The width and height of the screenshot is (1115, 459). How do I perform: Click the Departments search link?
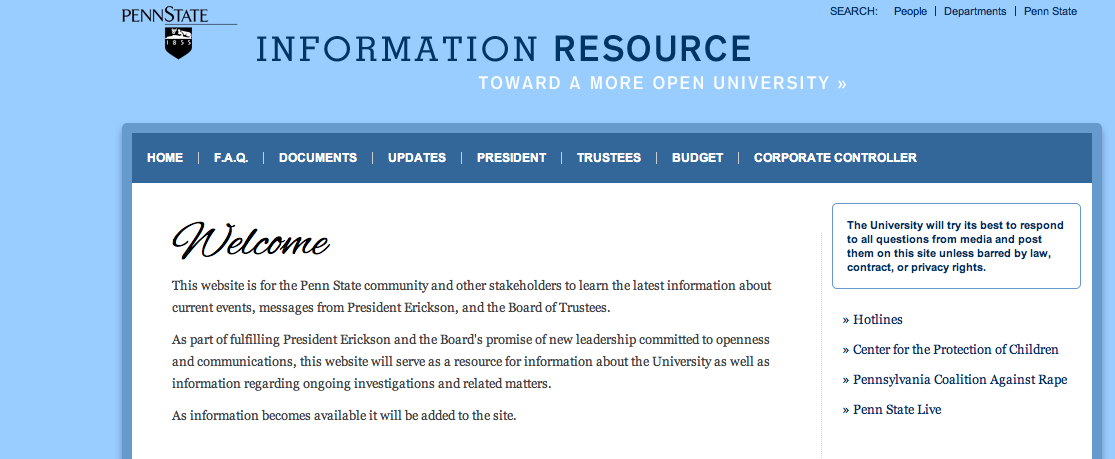point(975,12)
